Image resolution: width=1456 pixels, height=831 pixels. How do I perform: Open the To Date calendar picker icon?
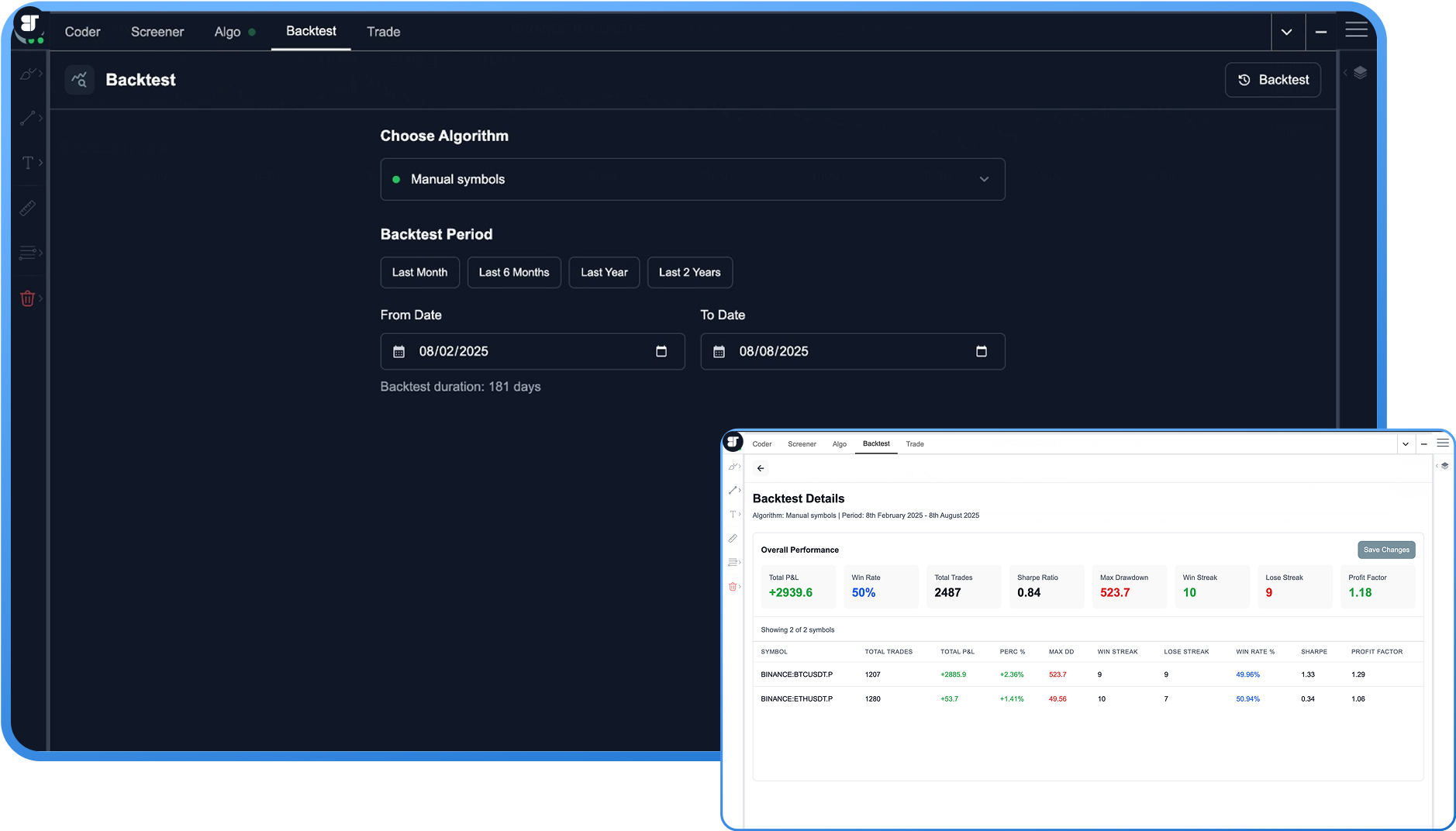tap(982, 351)
